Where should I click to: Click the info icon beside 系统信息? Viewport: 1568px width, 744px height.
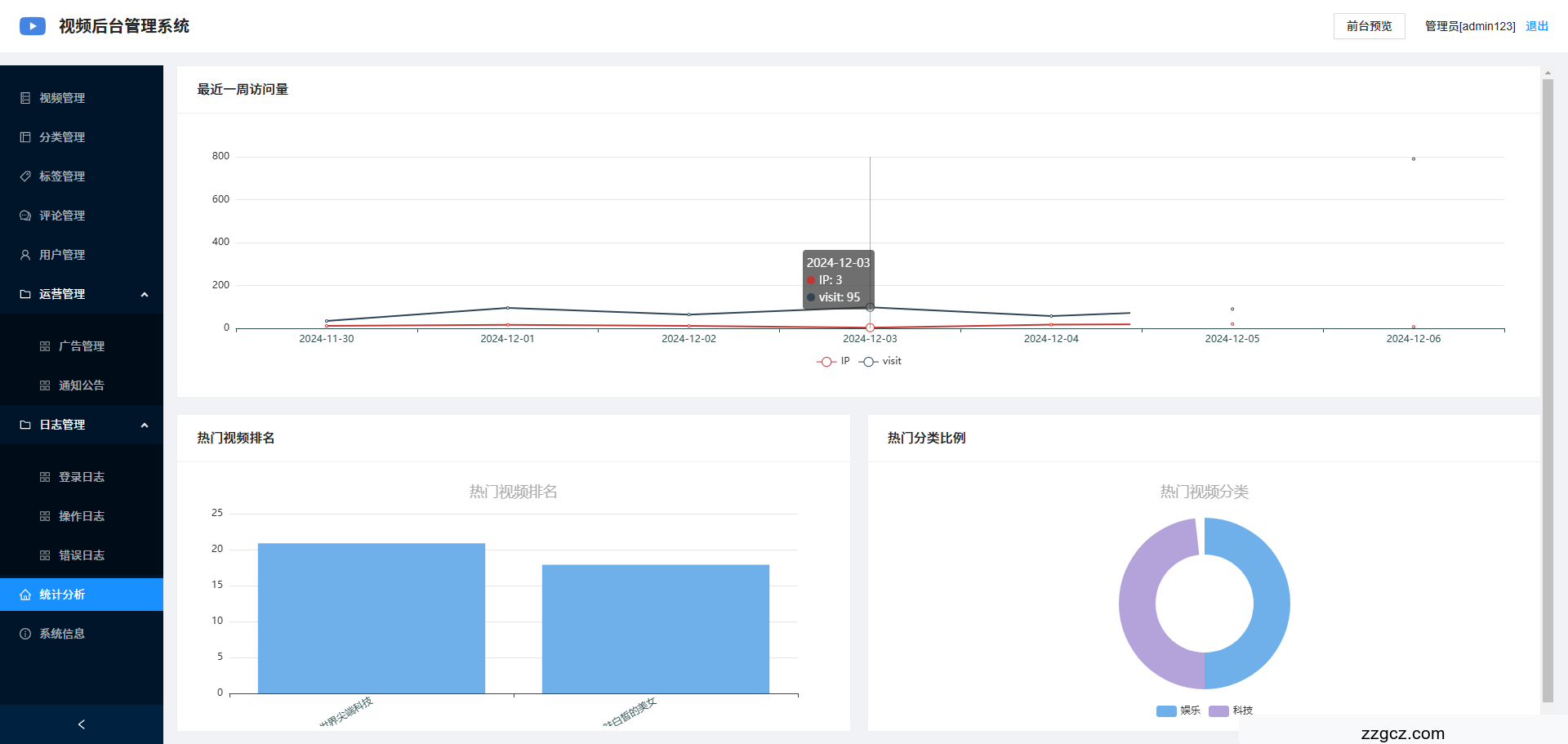[25, 634]
